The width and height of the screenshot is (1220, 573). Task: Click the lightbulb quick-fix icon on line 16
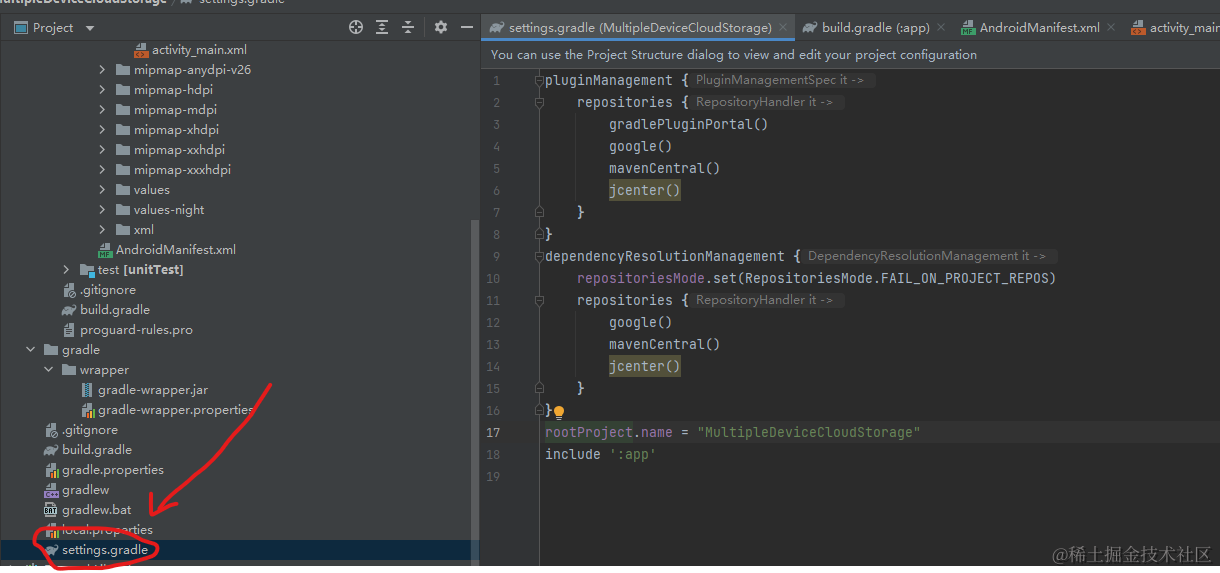click(559, 411)
